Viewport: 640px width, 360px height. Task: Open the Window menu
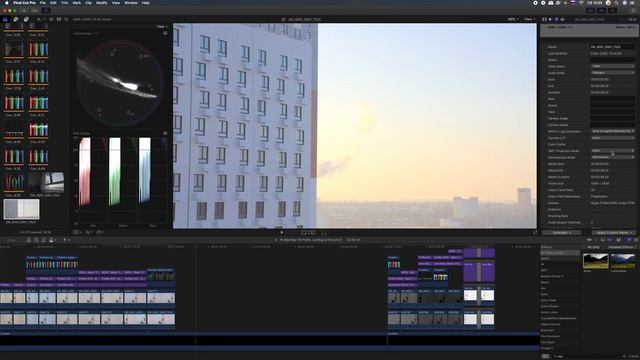click(x=131, y=3)
